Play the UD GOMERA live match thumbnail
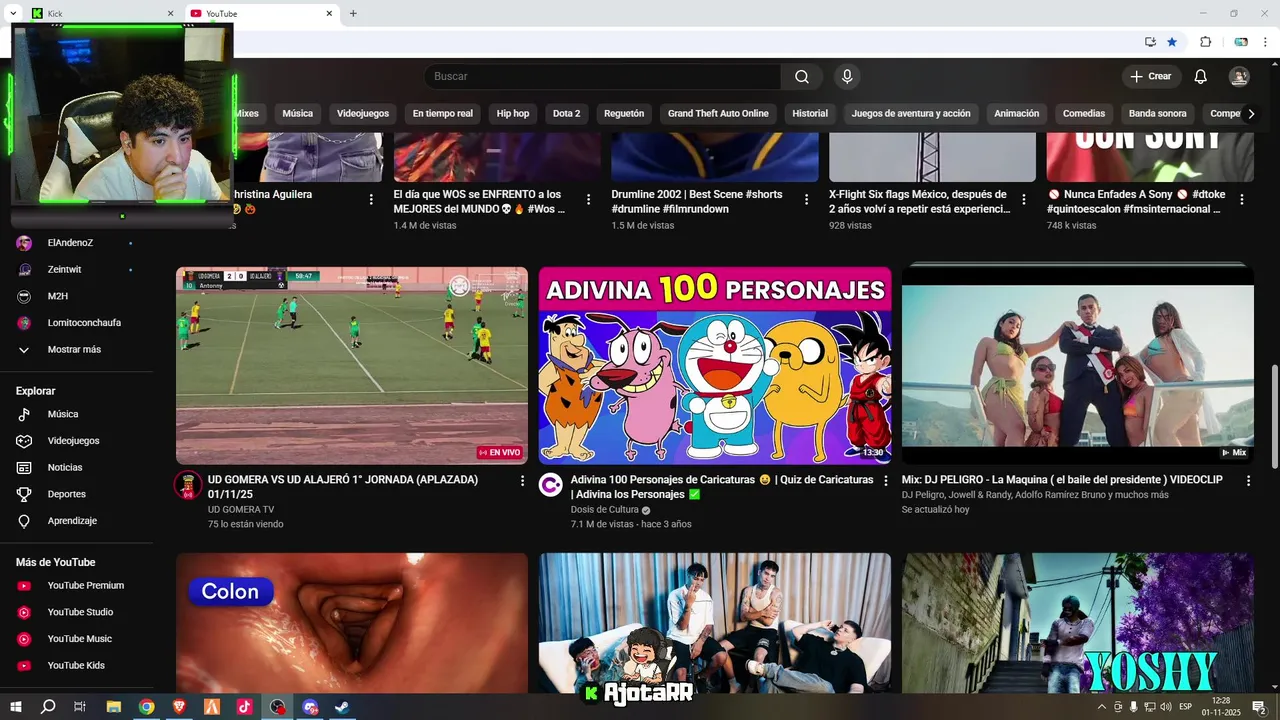1280x720 pixels. click(352, 365)
